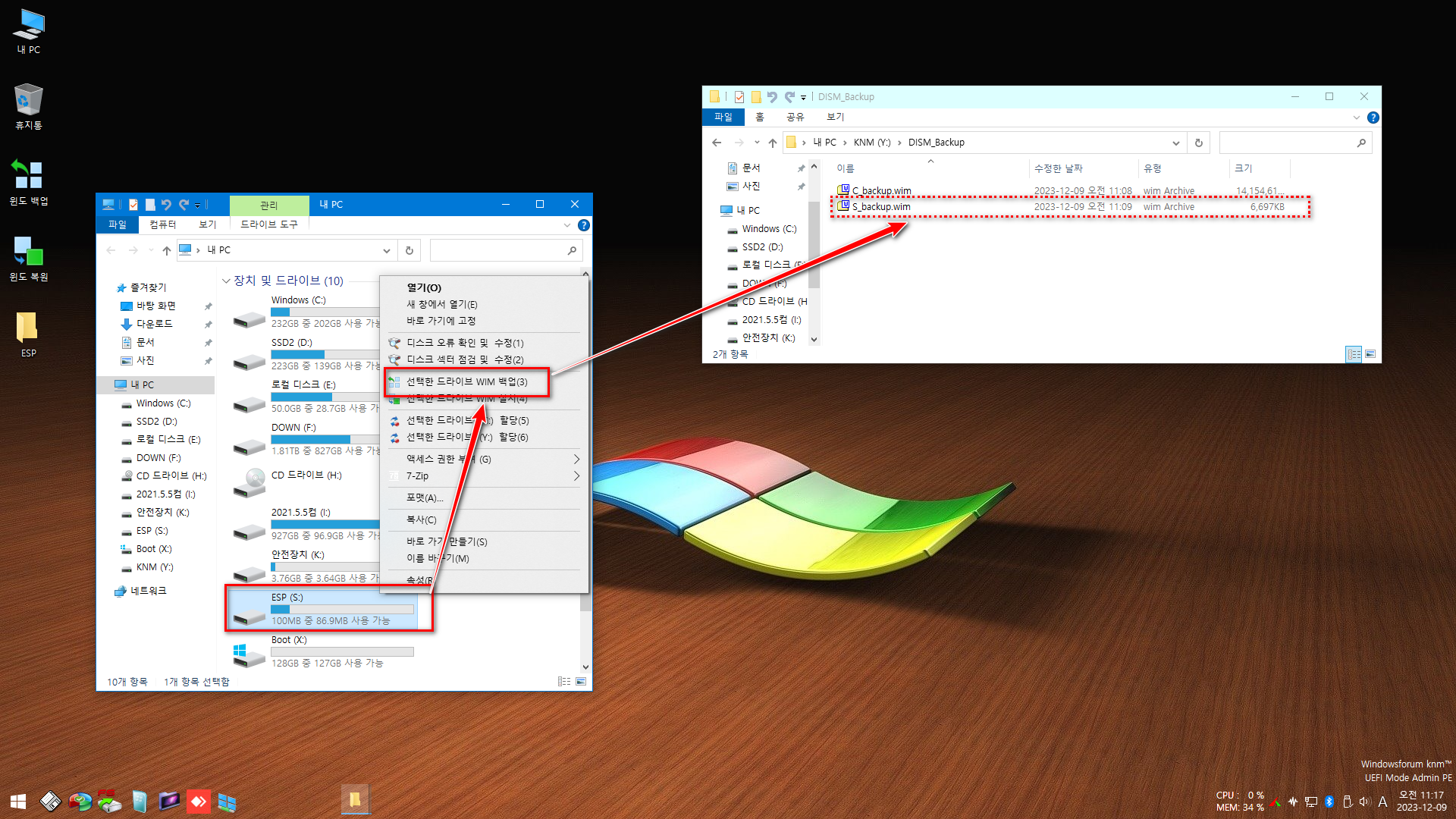Click the volume speaker tray icon

[1365, 802]
